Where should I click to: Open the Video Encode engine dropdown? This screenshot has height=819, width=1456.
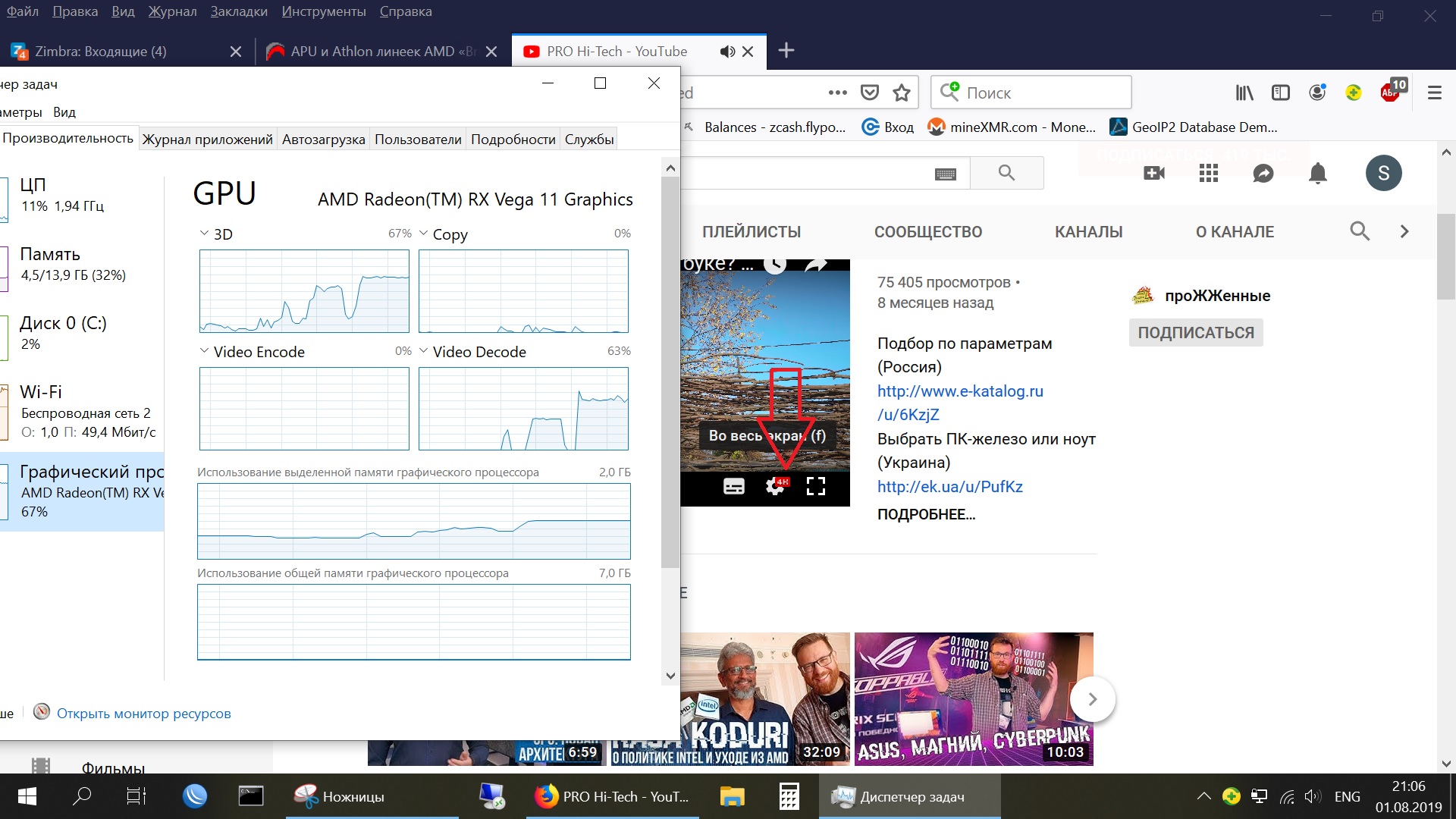[204, 351]
